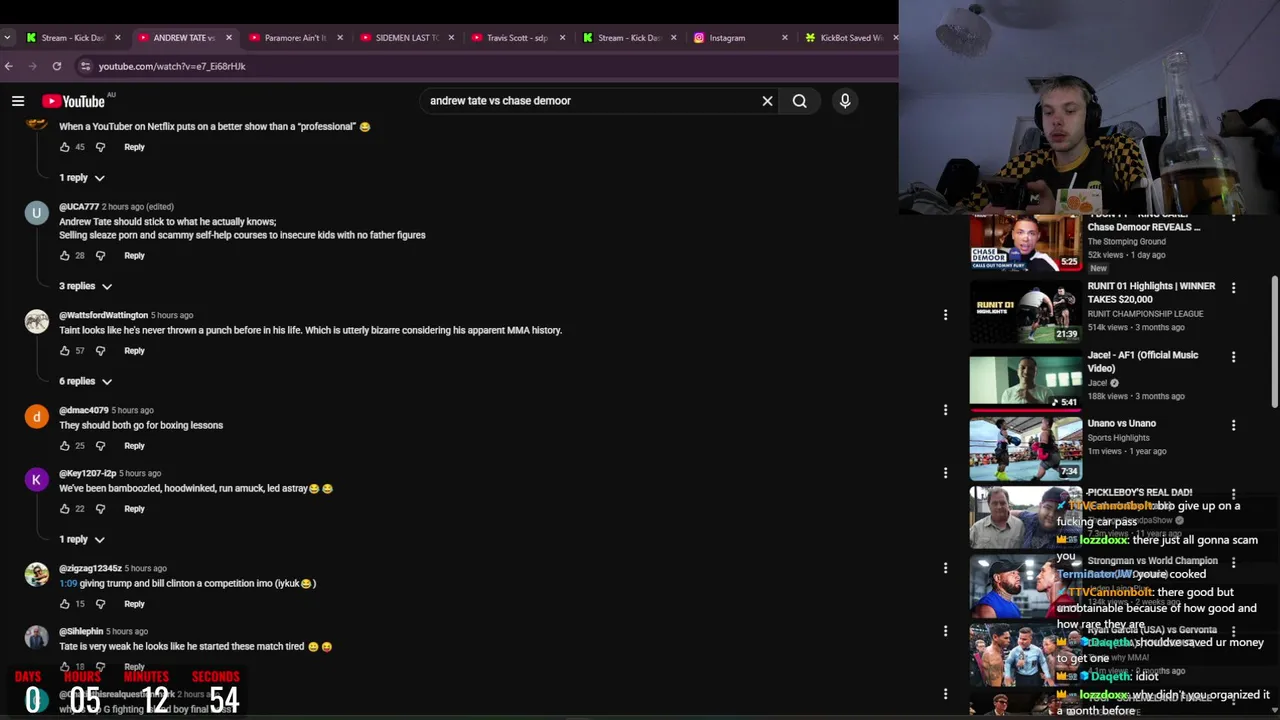The height and width of the screenshot is (720, 1280).
Task: Click the recommended videos sidebar scrollbar
Action: (x=1274, y=340)
